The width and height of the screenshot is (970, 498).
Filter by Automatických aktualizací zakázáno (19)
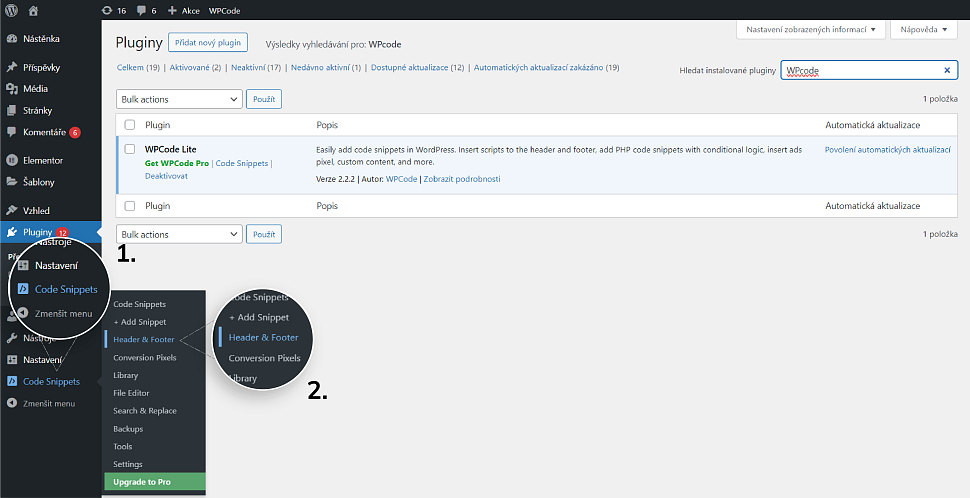point(546,67)
